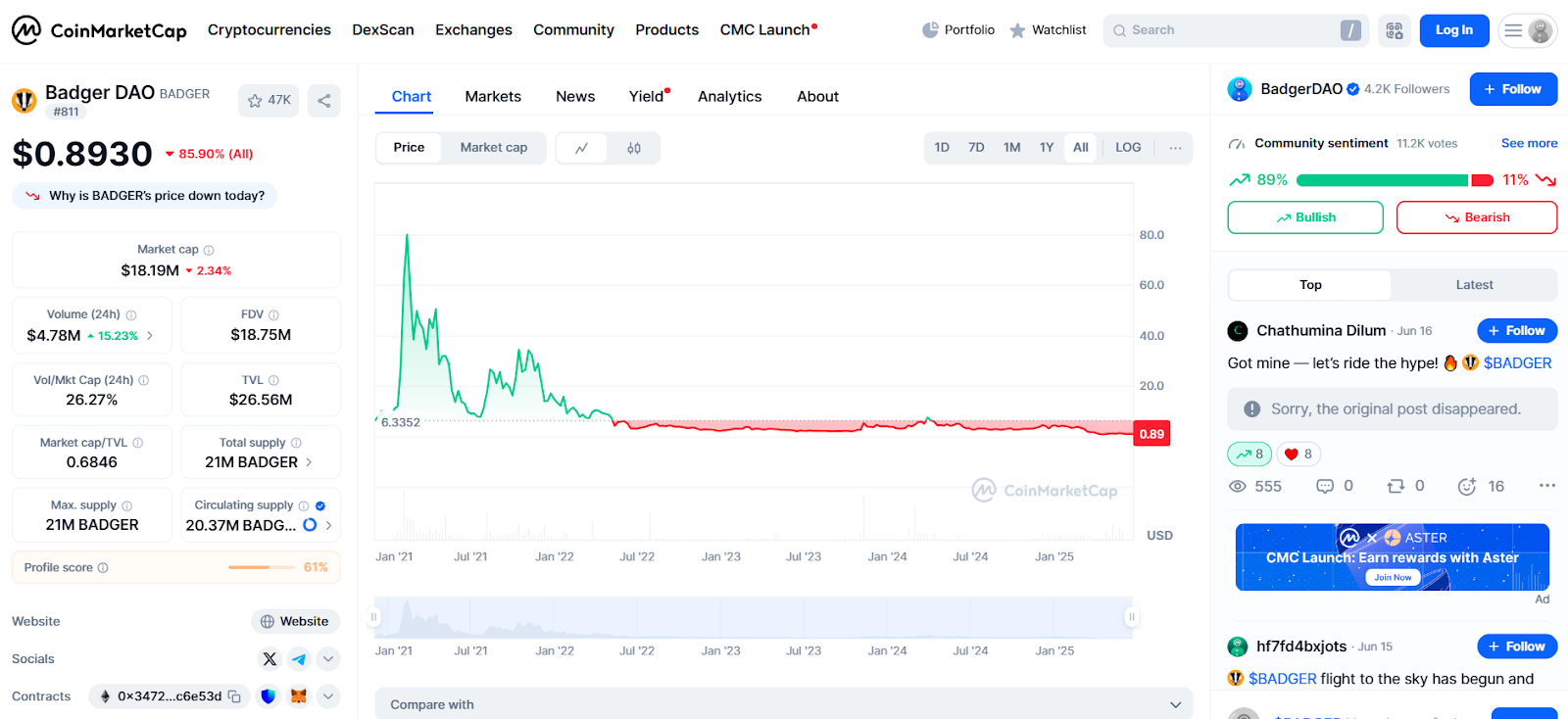The height and width of the screenshot is (719, 1568).
Task: Expand the Volume (24h) details chevron
Action: click(x=150, y=336)
